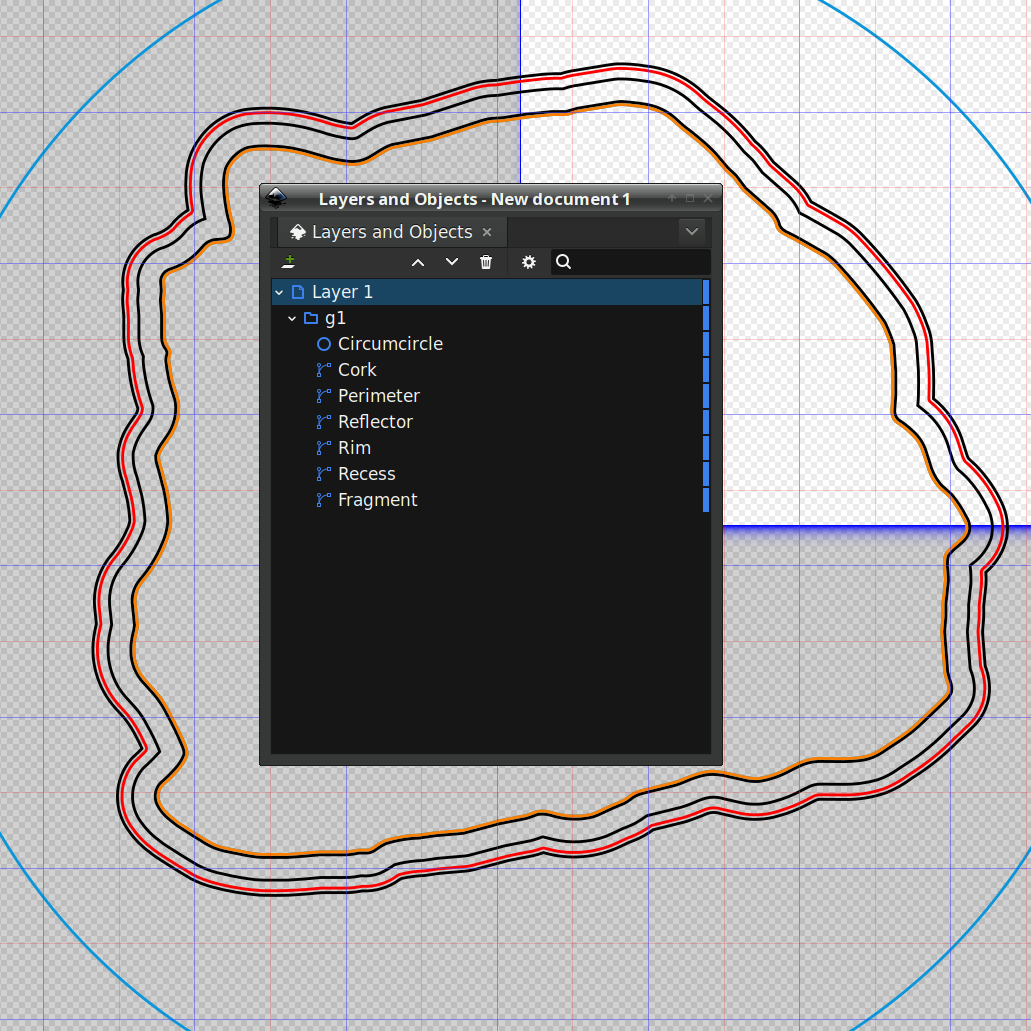Click the blue highlight swatch beside Fragment

click(x=705, y=499)
